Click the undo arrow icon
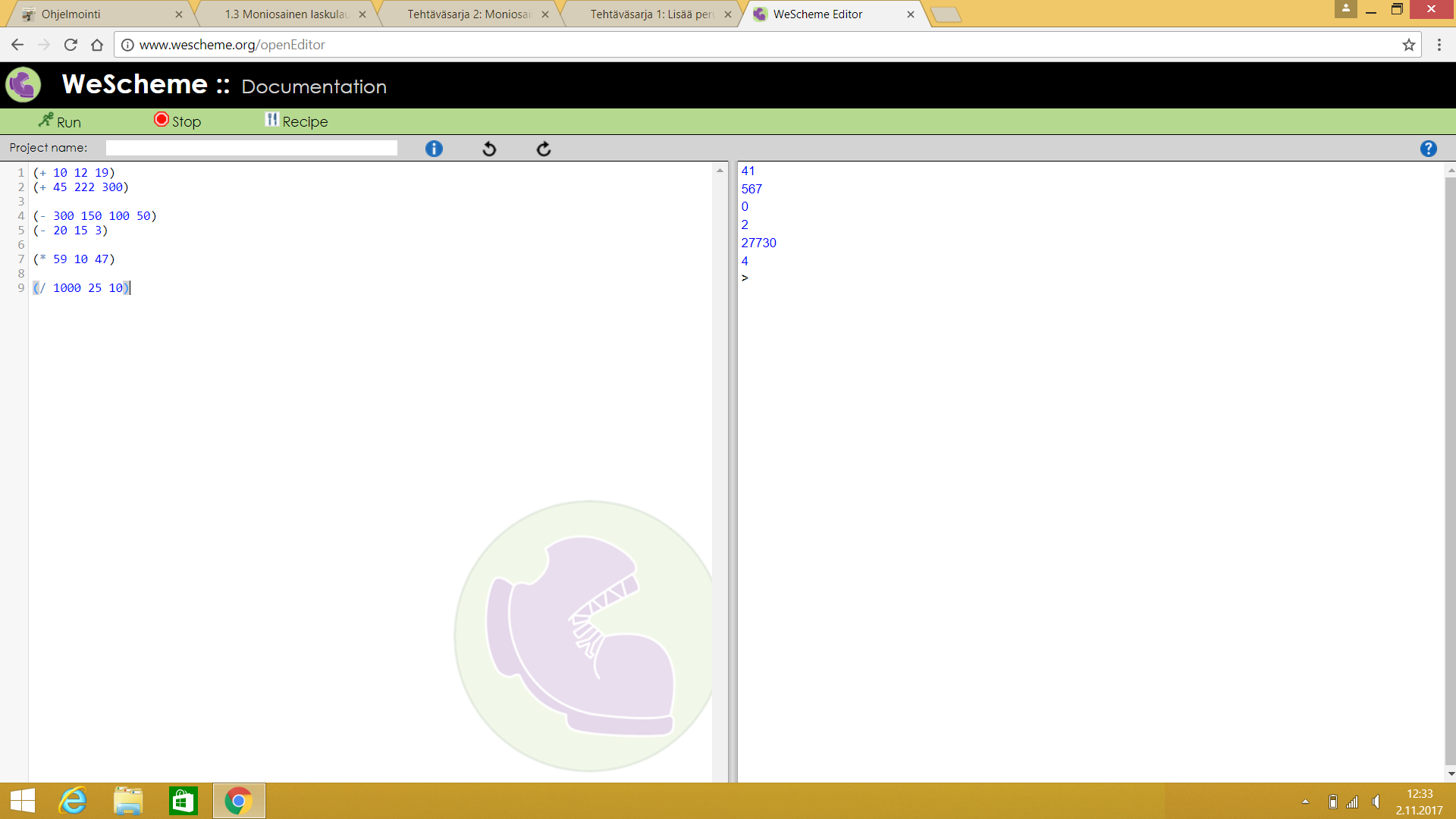The height and width of the screenshot is (819, 1456). coord(489,149)
